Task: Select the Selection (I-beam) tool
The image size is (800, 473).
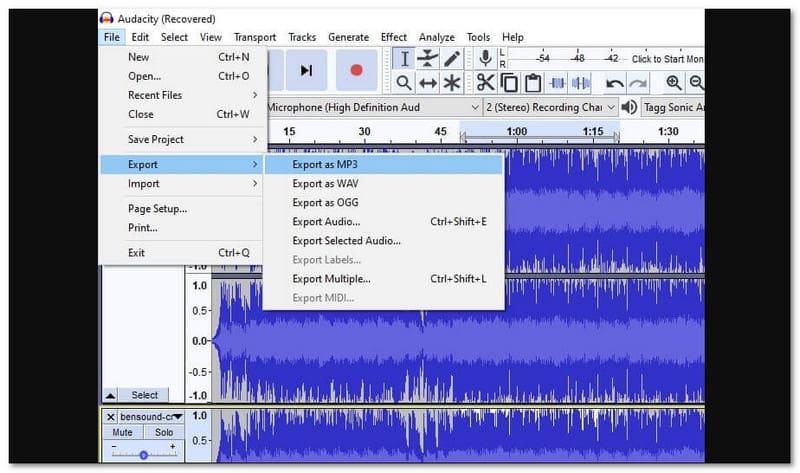Action: [404, 59]
